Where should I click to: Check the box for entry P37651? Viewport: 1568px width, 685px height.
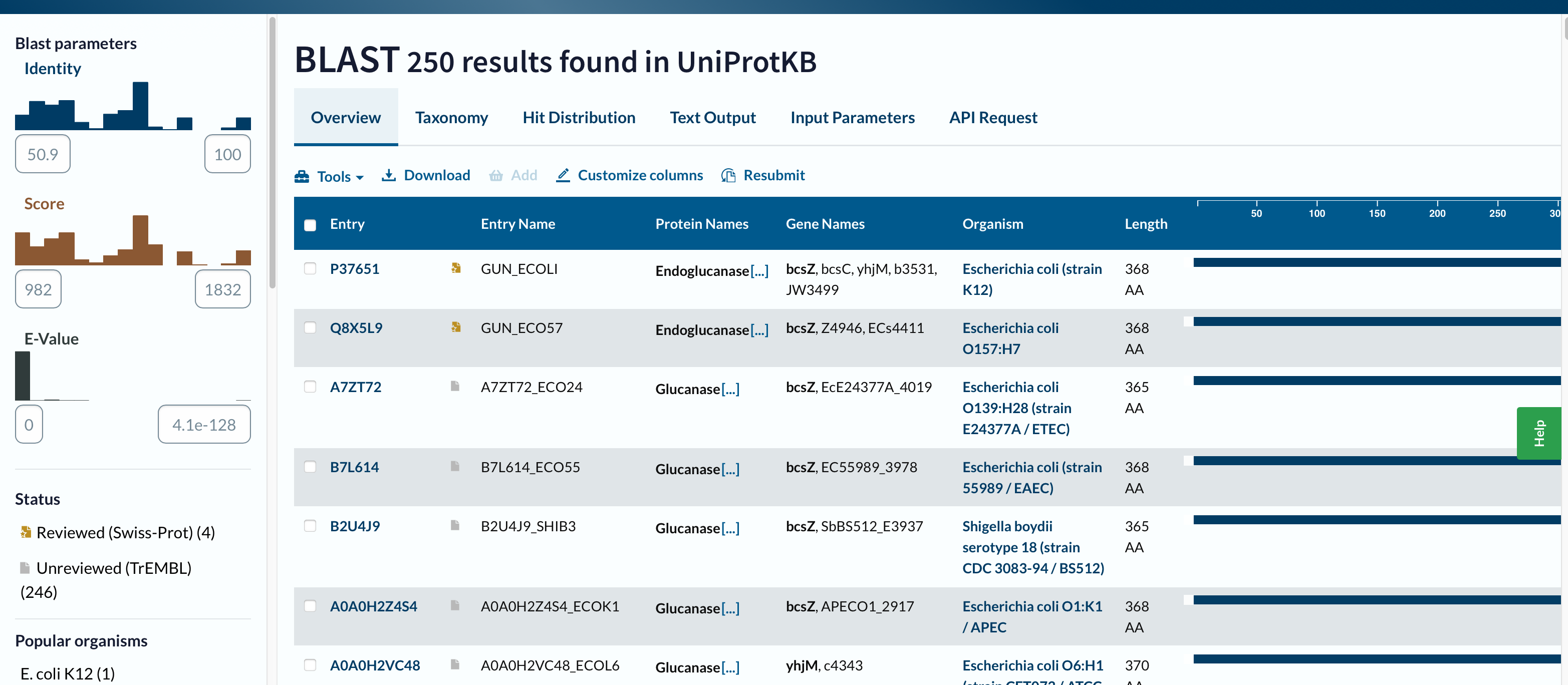(310, 268)
